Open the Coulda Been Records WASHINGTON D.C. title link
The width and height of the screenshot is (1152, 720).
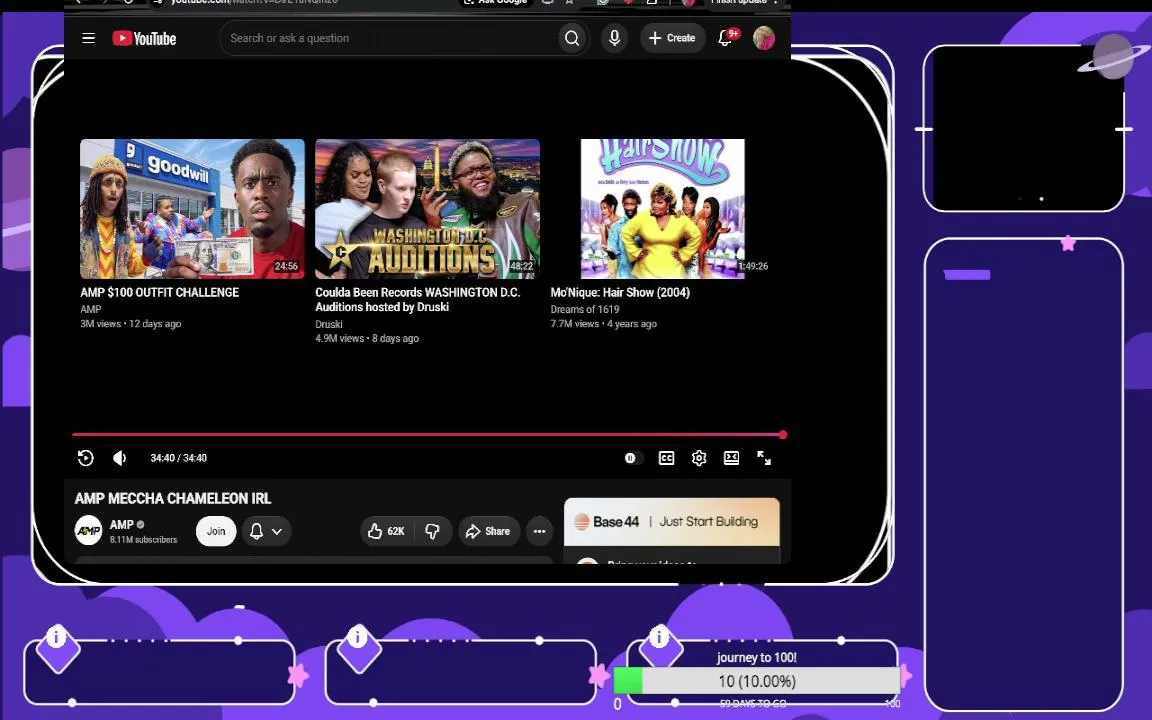pyautogui.click(x=417, y=300)
